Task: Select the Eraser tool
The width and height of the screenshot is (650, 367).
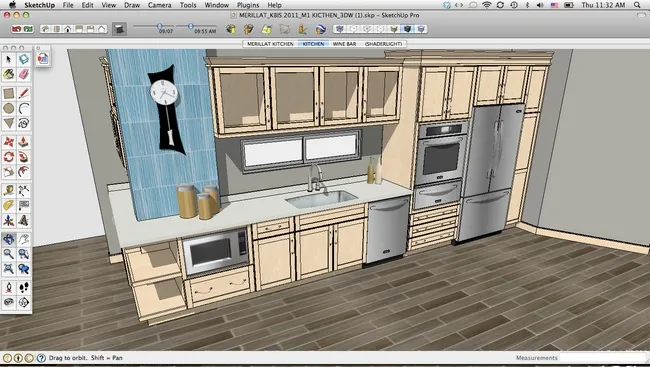Action: pos(24,74)
